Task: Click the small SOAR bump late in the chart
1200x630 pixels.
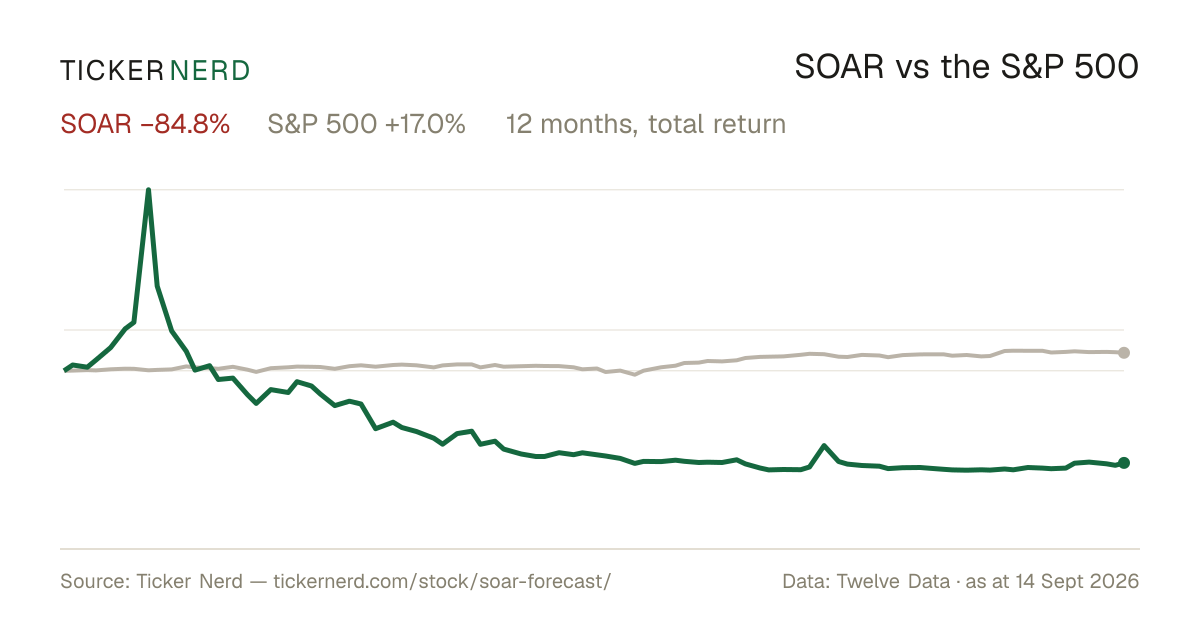Action: [824, 446]
